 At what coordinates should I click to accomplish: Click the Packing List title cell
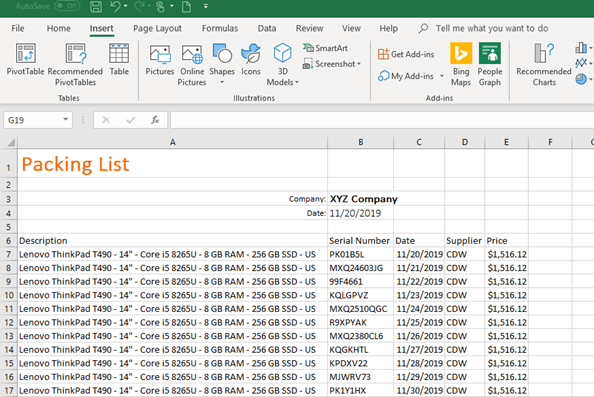[172, 163]
